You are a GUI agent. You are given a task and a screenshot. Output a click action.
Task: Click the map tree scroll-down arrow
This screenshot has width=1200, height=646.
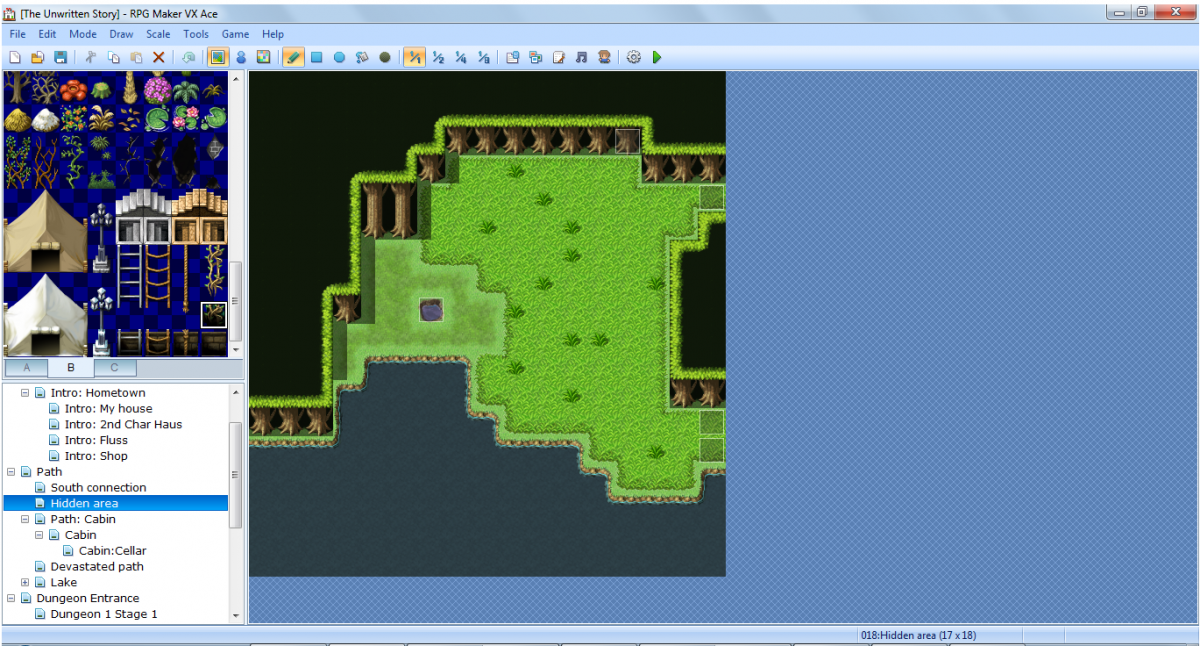point(236,616)
